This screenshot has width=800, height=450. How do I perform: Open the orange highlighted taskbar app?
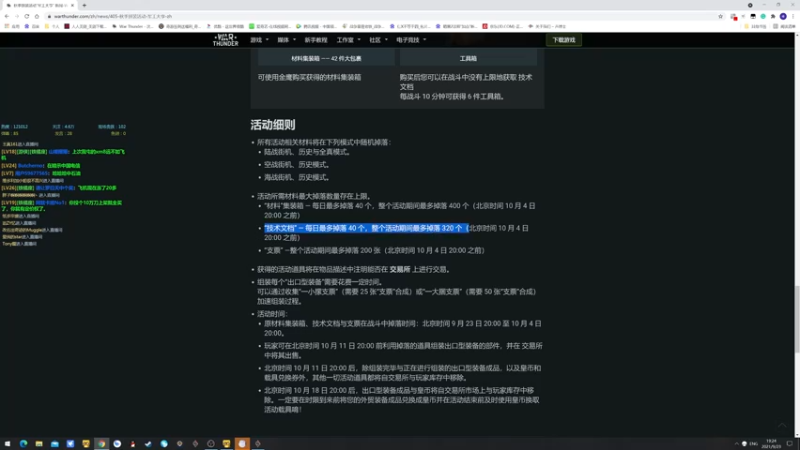pos(242,444)
